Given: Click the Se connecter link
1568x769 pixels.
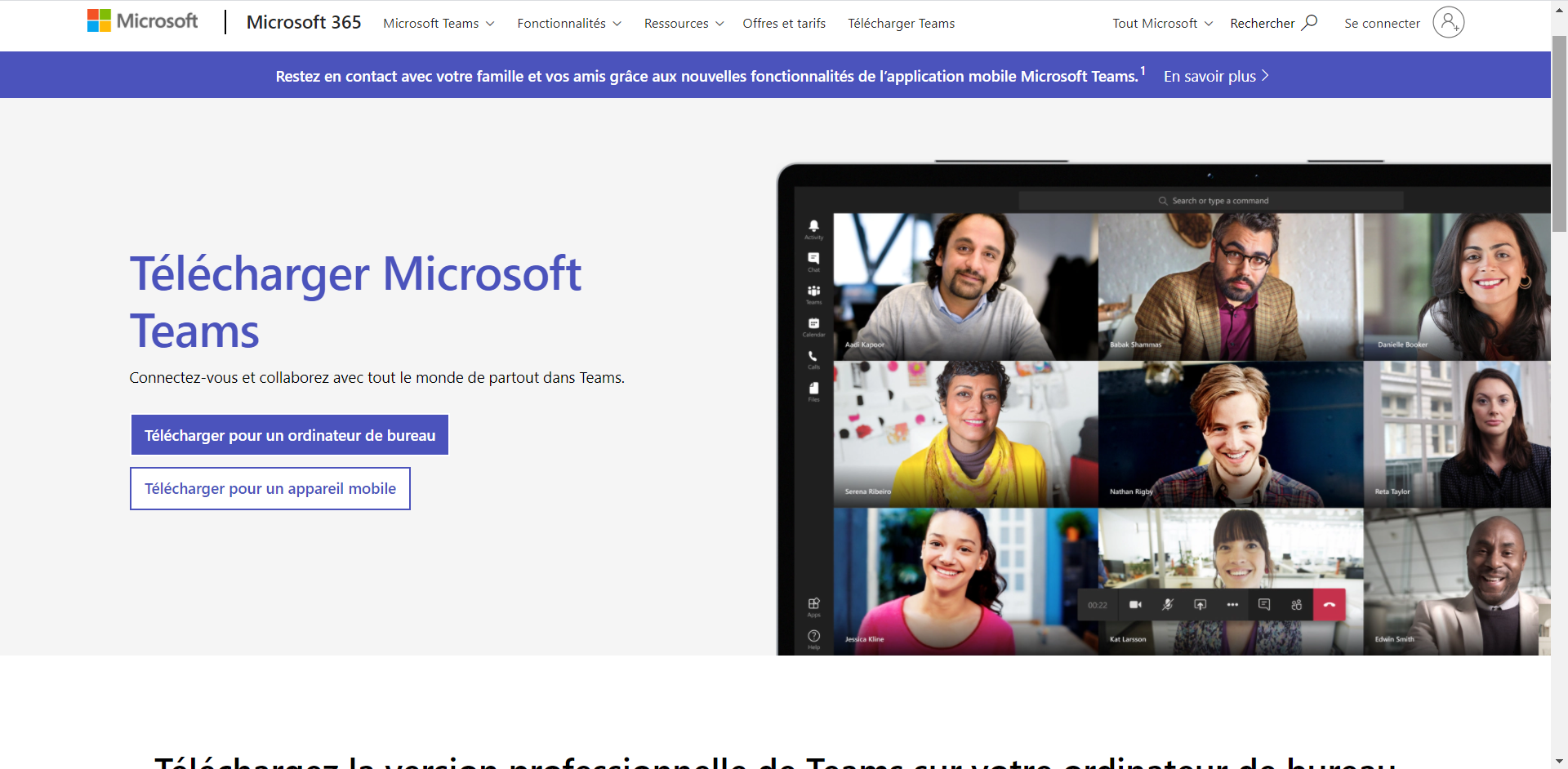Looking at the screenshot, I should point(1382,24).
